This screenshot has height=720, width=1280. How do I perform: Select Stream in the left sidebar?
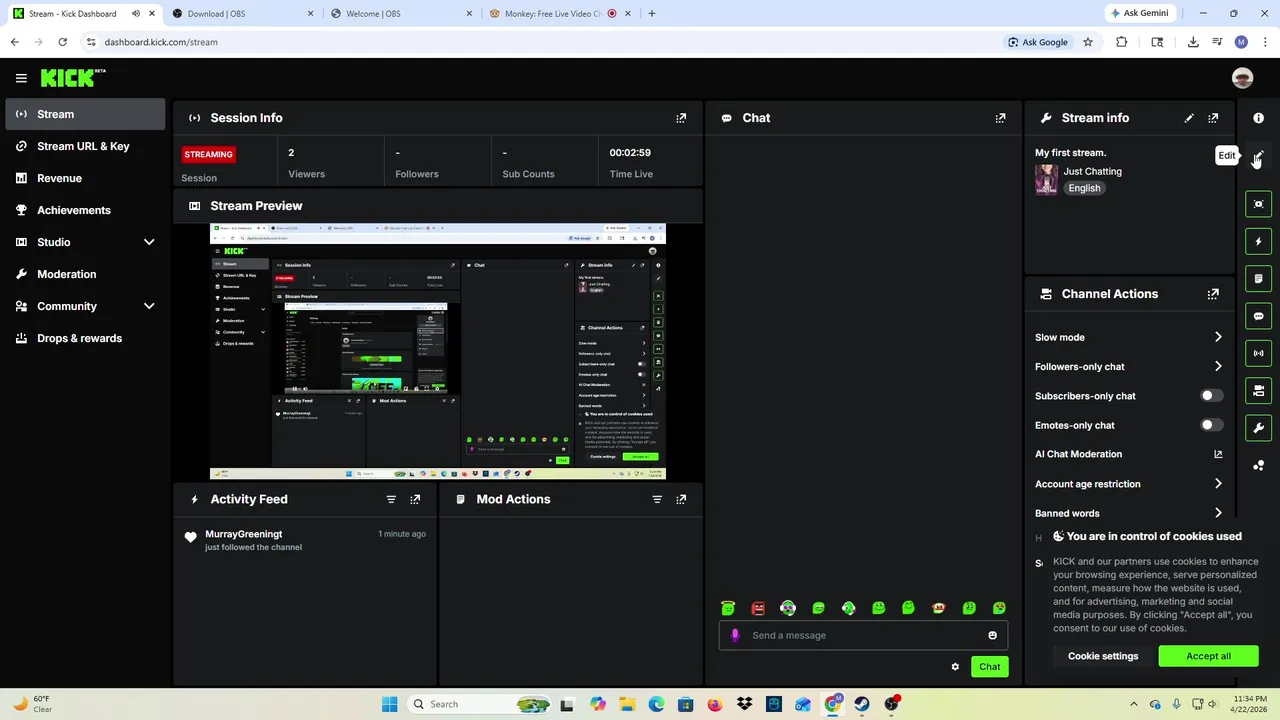[x=85, y=114]
